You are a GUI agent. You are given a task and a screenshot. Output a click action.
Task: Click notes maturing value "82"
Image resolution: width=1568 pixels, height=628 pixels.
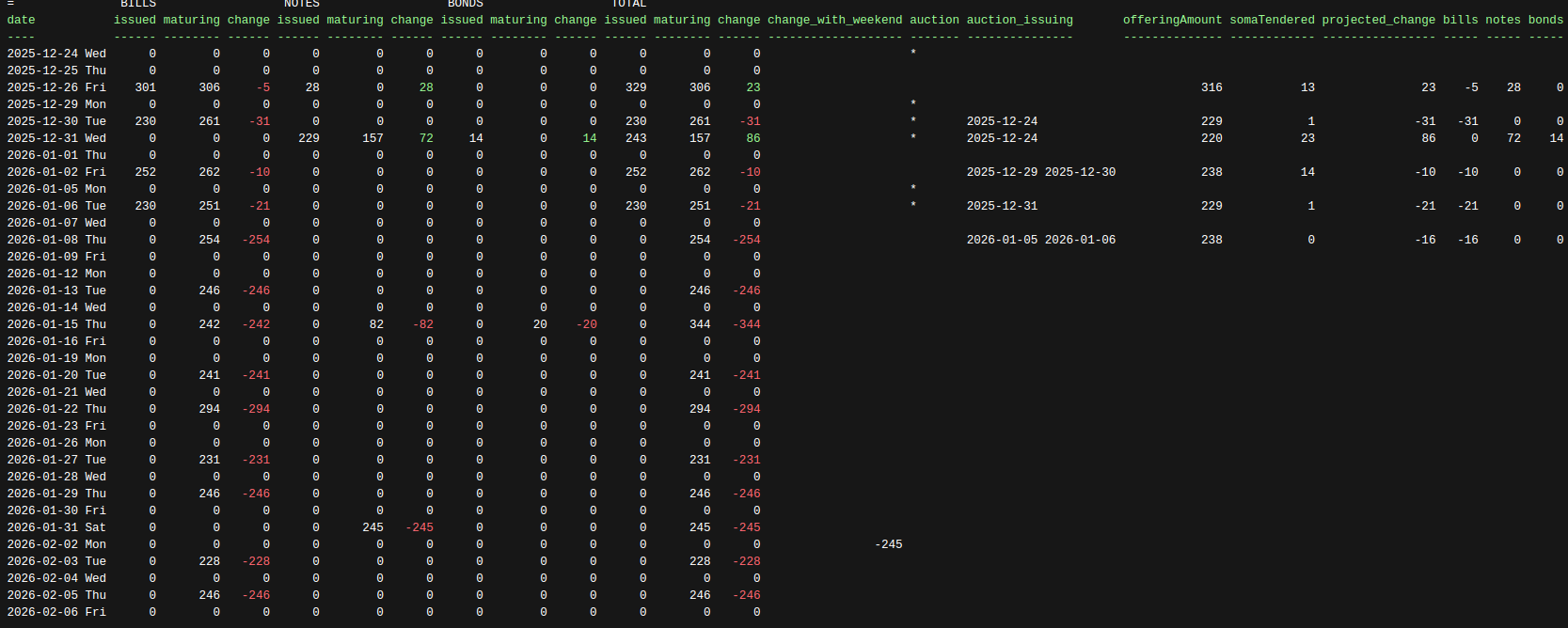pyautogui.click(x=376, y=324)
